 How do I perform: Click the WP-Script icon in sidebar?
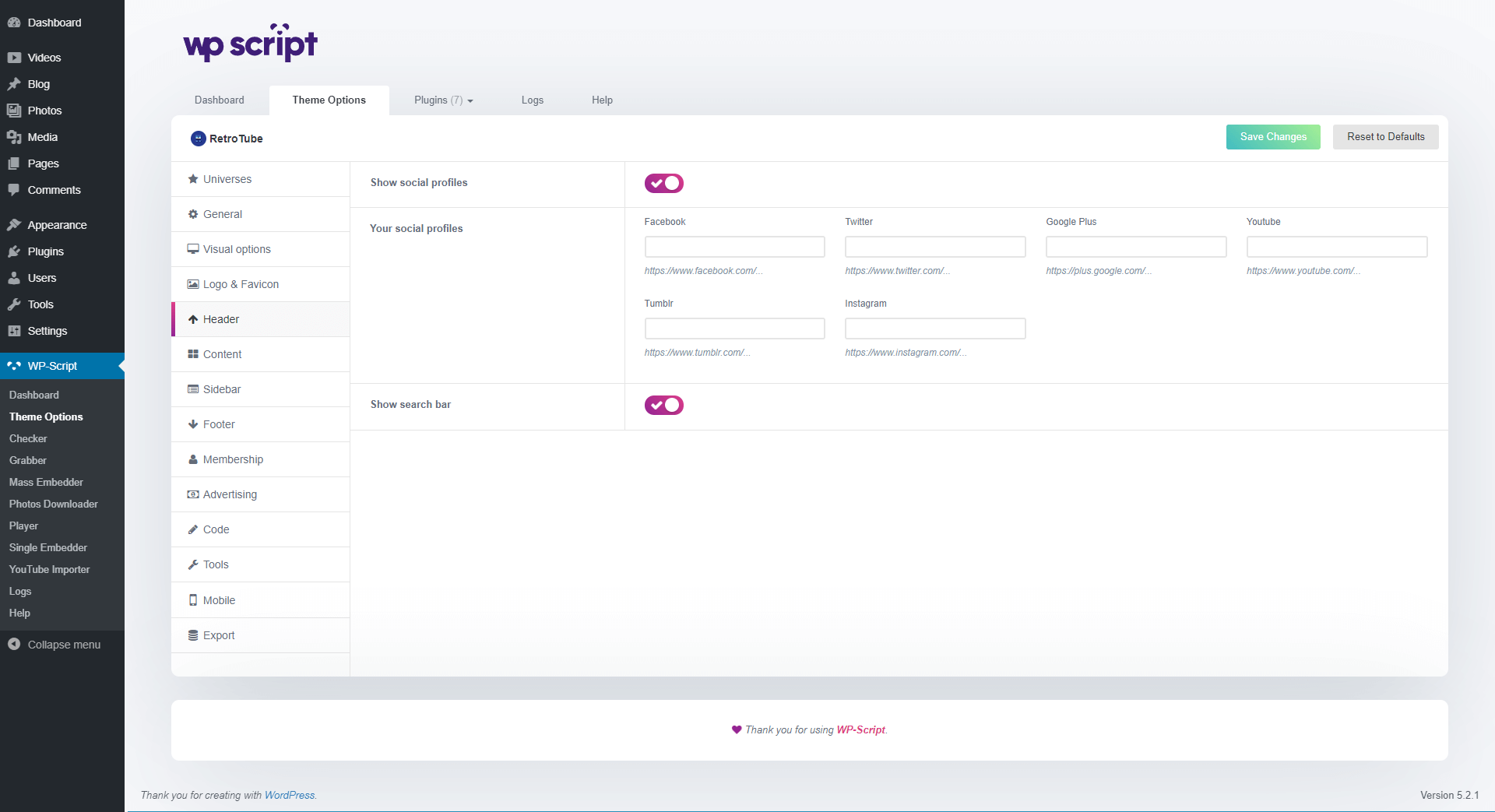14,366
